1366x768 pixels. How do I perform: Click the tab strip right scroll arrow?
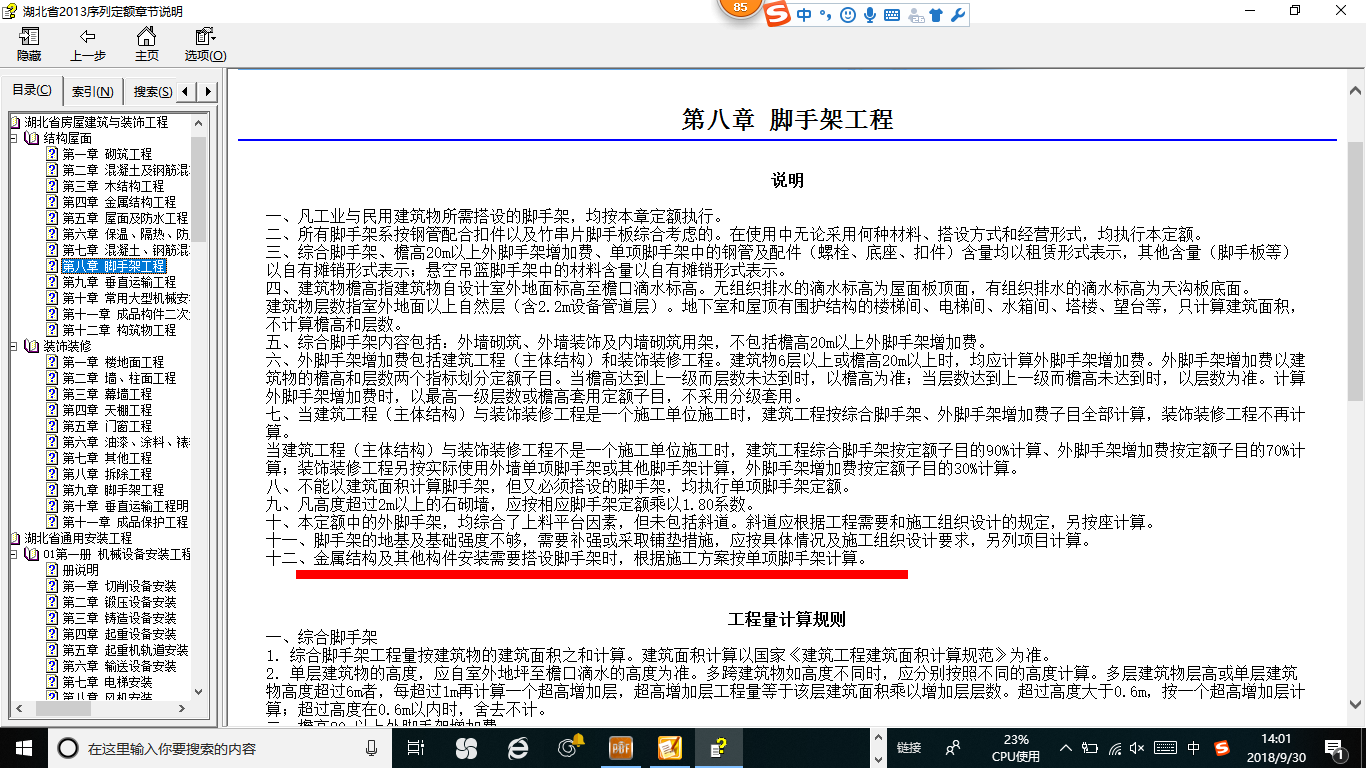pyautogui.click(x=208, y=91)
